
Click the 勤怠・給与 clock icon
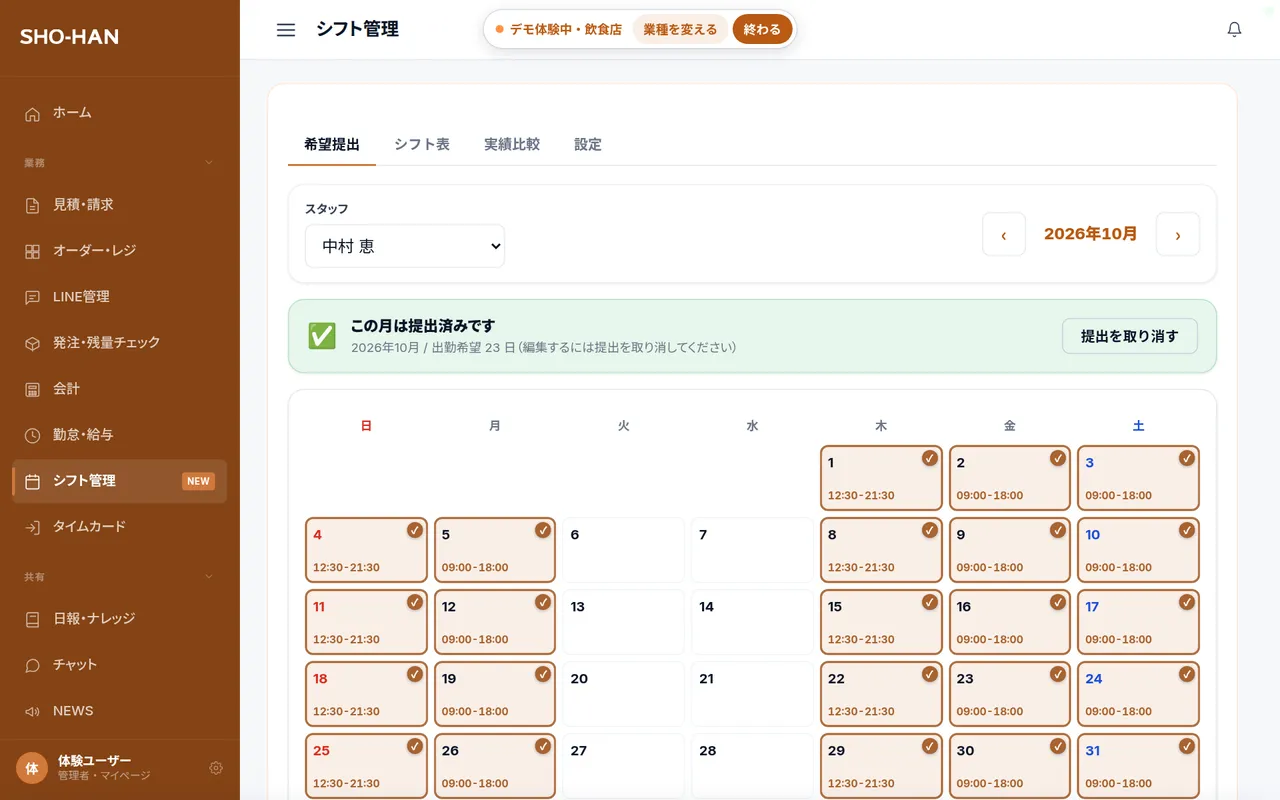point(33,435)
